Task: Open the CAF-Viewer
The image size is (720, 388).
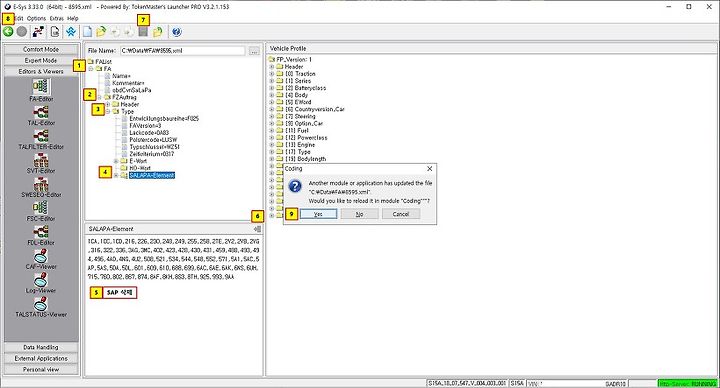Action: pyautogui.click(x=41, y=259)
